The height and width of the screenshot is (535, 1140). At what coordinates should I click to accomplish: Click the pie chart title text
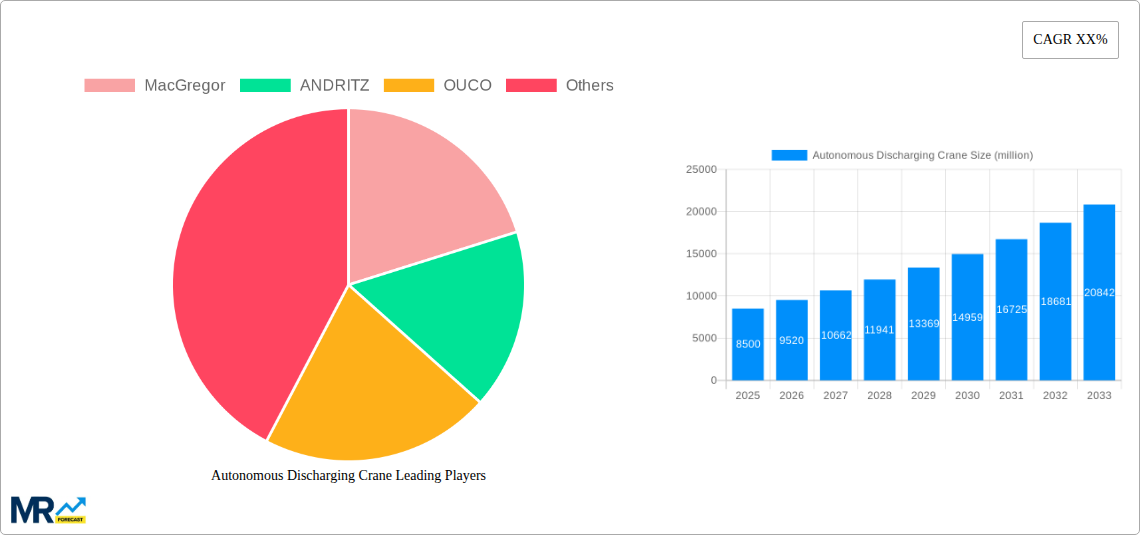pyautogui.click(x=348, y=475)
